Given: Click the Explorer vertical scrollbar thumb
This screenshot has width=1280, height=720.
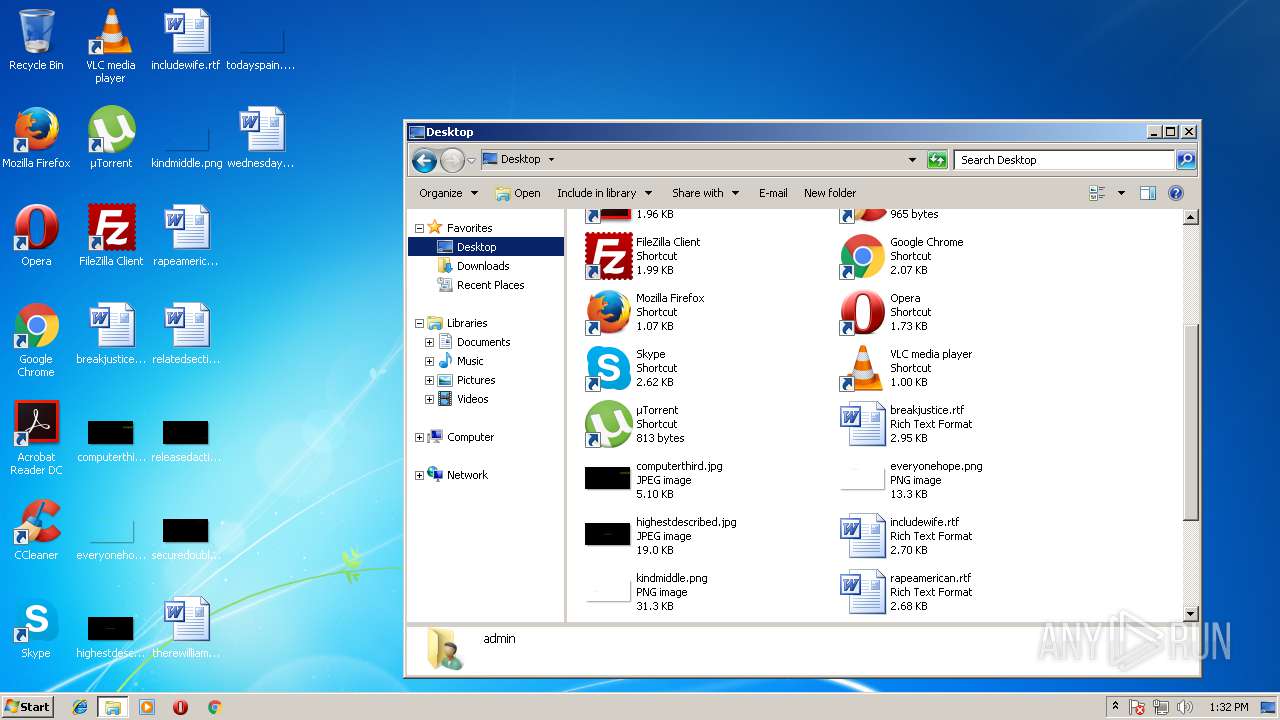Looking at the screenshot, I should tap(1190, 421).
